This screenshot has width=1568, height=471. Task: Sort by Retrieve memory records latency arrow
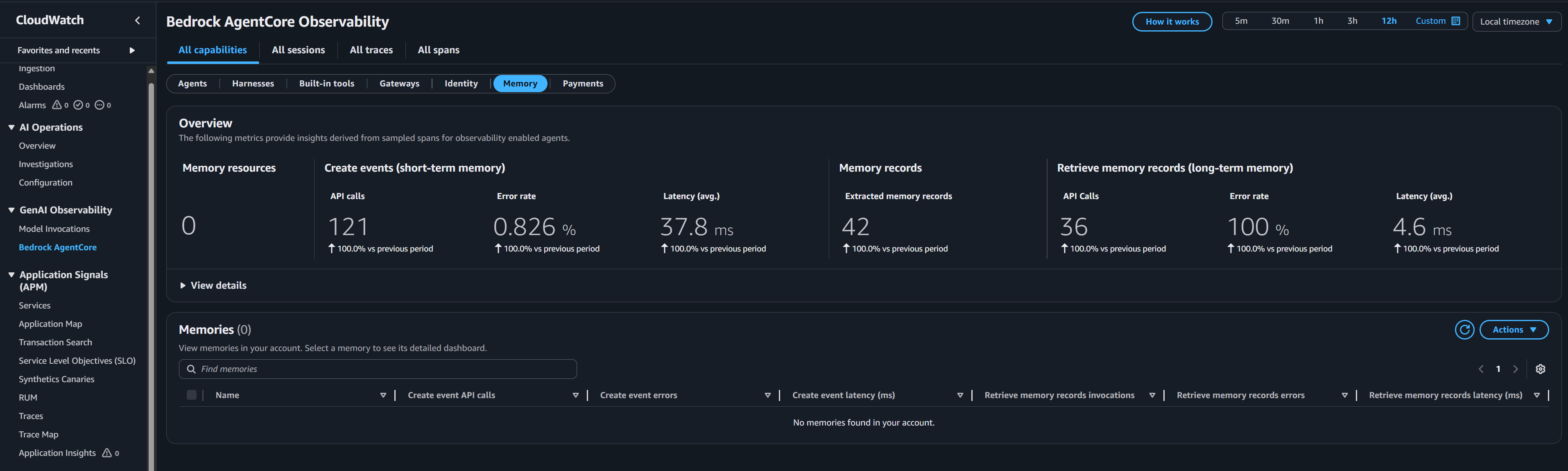(1536, 395)
